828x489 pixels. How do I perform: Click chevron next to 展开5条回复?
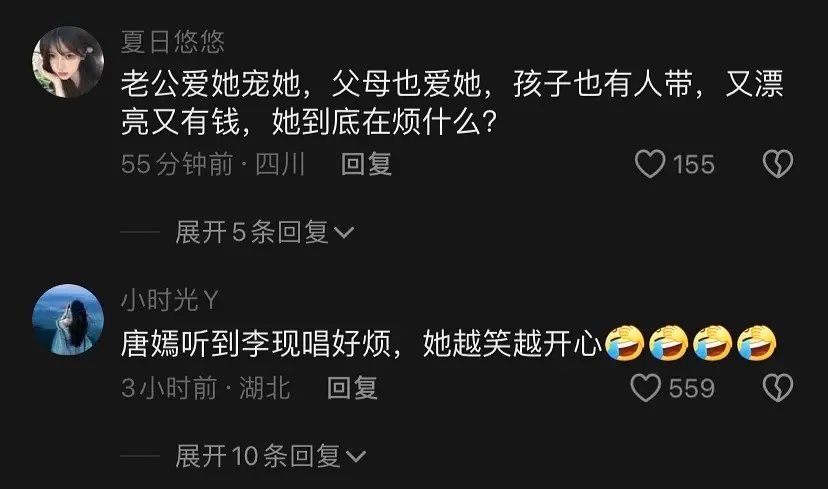tap(344, 233)
